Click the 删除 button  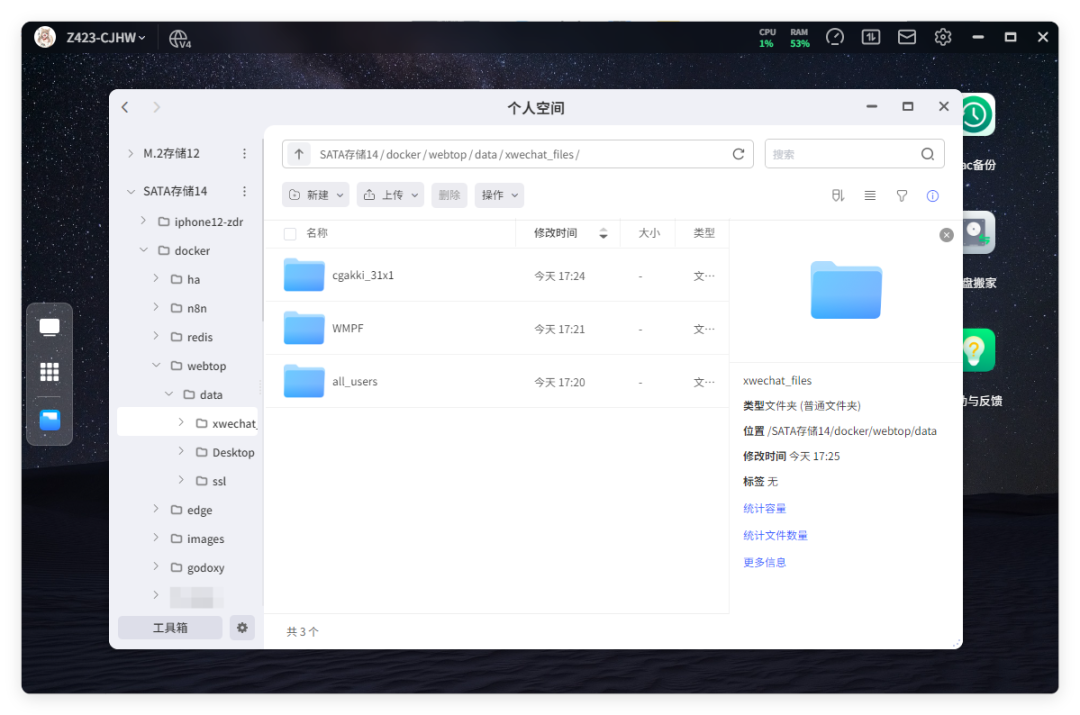click(x=449, y=195)
